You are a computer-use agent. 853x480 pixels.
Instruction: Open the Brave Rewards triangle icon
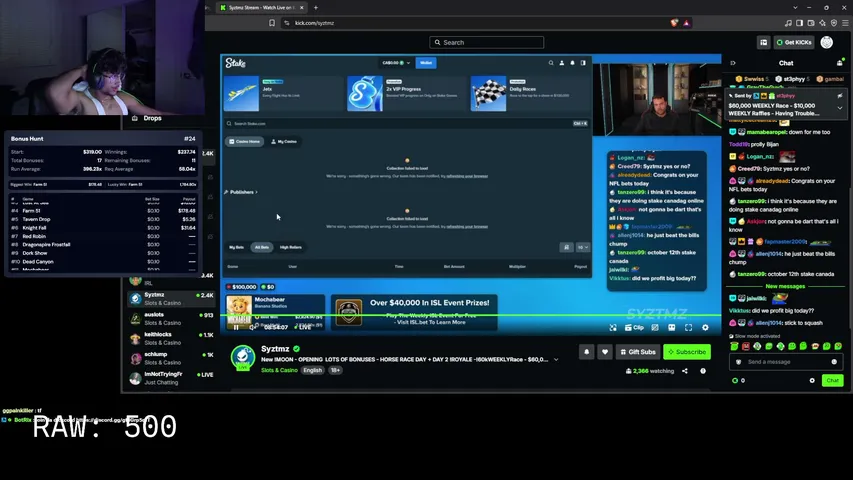pyautogui.click(x=686, y=23)
